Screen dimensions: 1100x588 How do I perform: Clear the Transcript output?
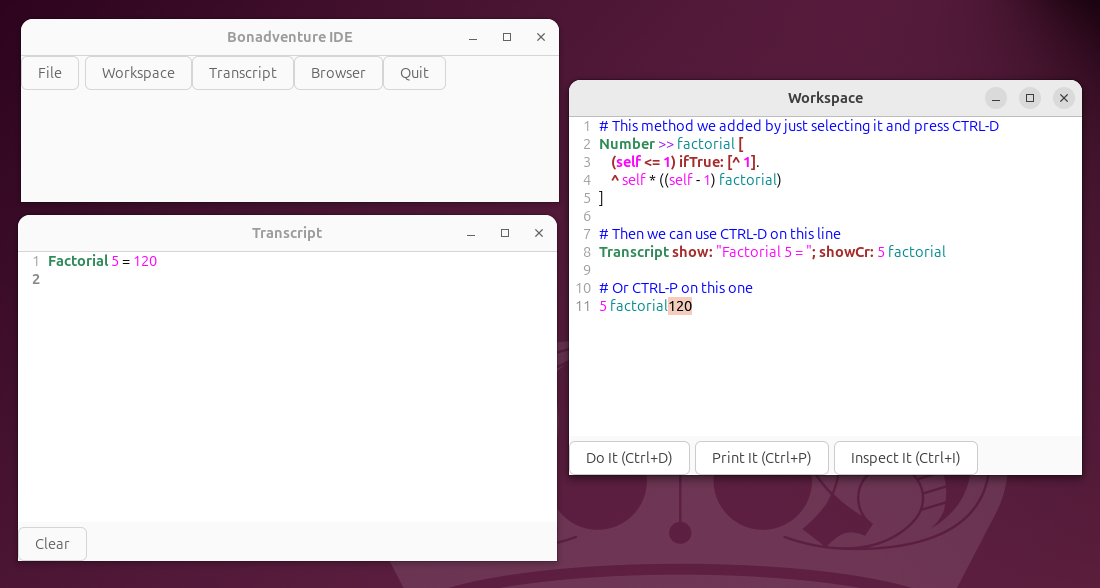coord(52,543)
